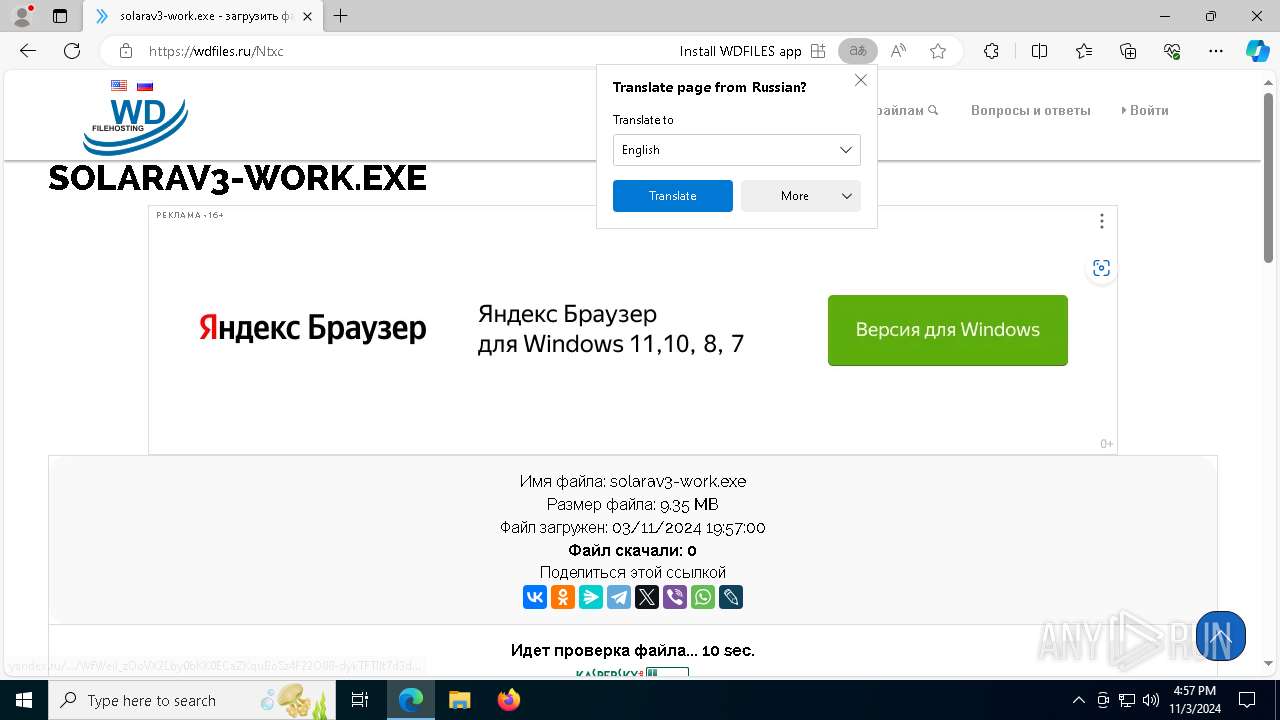The width and height of the screenshot is (1280, 720).
Task: Click the scroll-to-top round button
Action: pyautogui.click(x=1220, y=636)
